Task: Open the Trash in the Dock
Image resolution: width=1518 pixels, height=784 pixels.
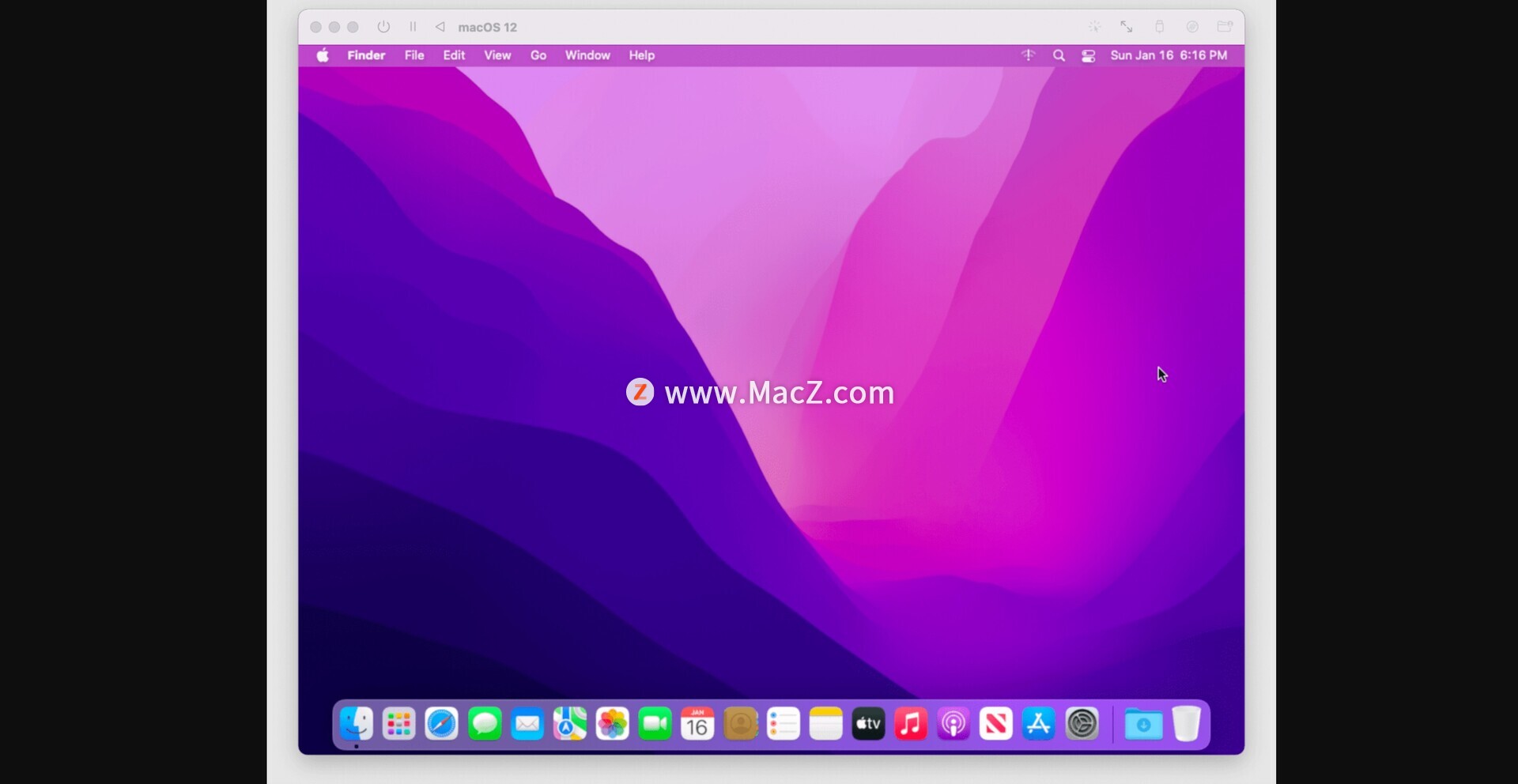Action: 1186,724
